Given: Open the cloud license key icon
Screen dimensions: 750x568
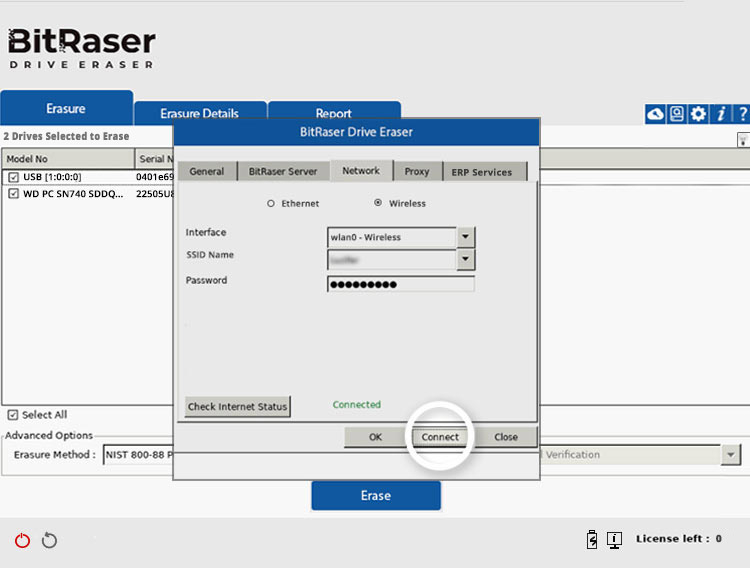Looking at the screenshot, I should (655, 114).
